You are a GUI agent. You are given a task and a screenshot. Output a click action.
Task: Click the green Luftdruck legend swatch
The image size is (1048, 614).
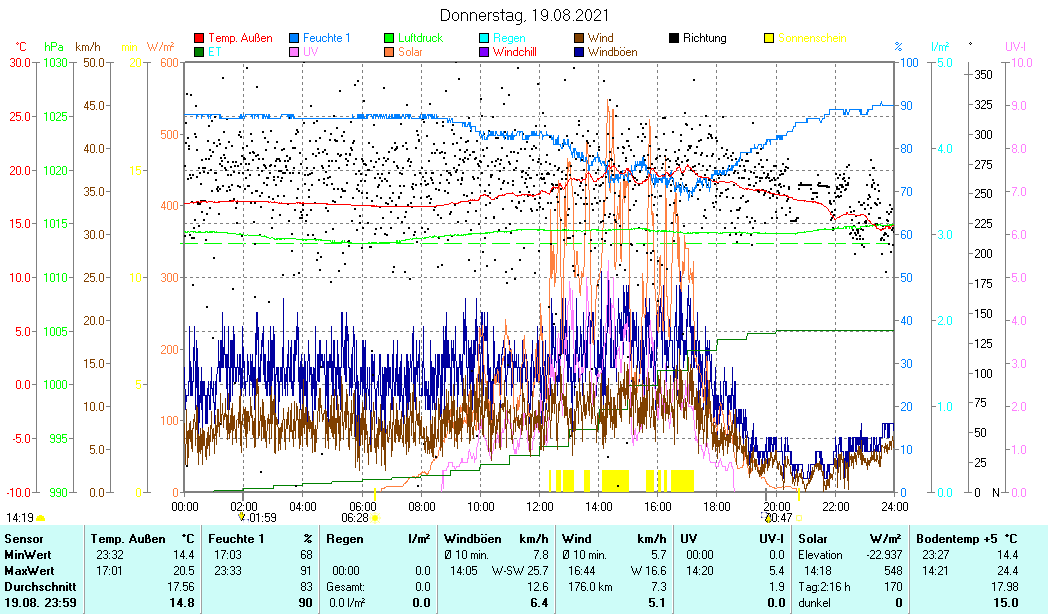[x=389, y=38]
